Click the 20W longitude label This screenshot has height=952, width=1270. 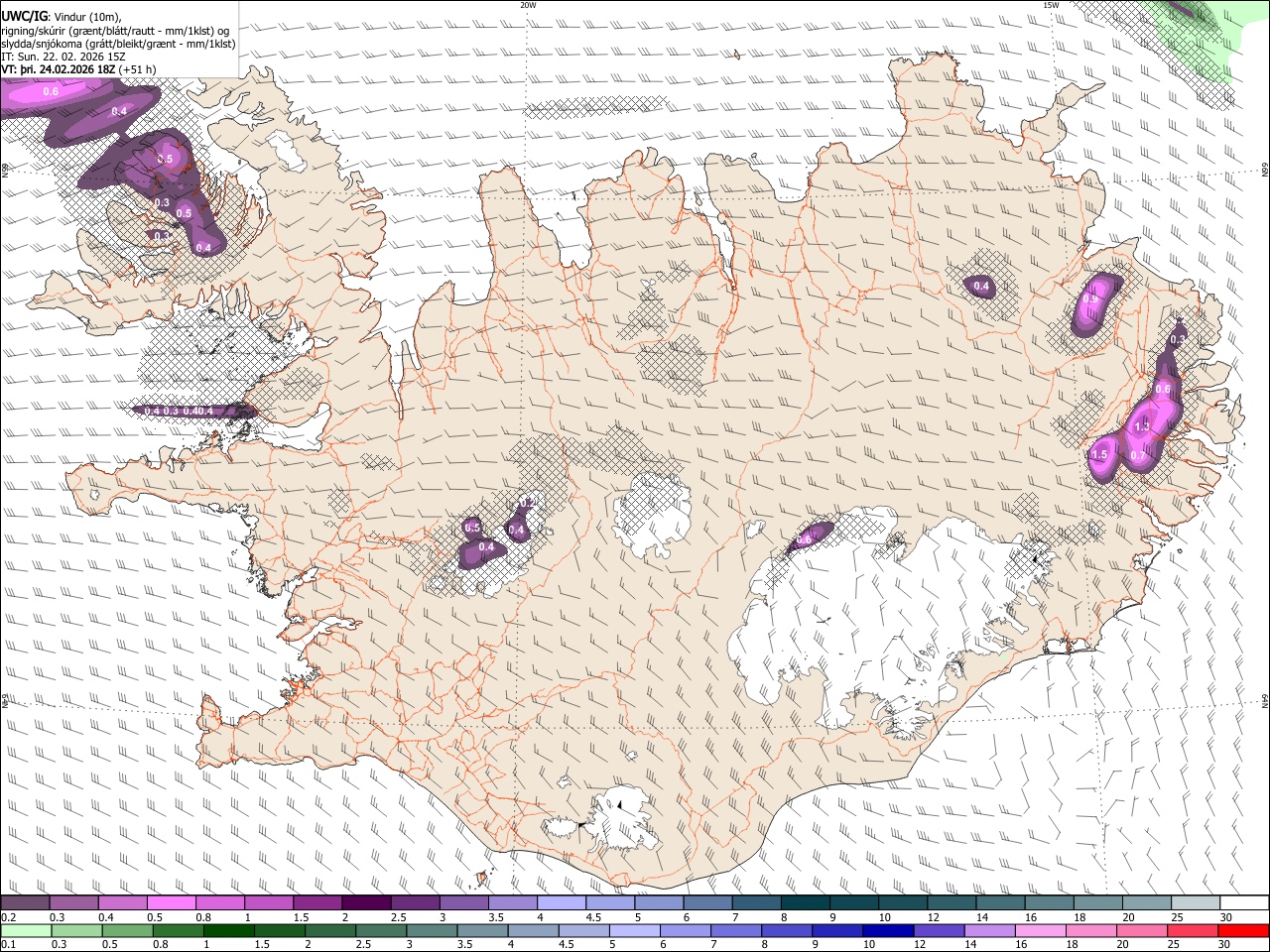point(528,5)
